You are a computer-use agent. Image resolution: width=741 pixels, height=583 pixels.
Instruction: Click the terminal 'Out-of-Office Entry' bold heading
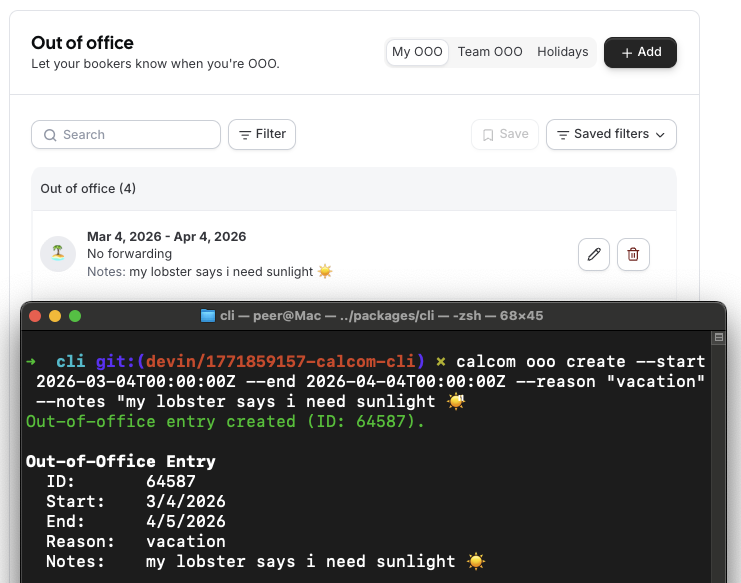click(x=121, y=461)
